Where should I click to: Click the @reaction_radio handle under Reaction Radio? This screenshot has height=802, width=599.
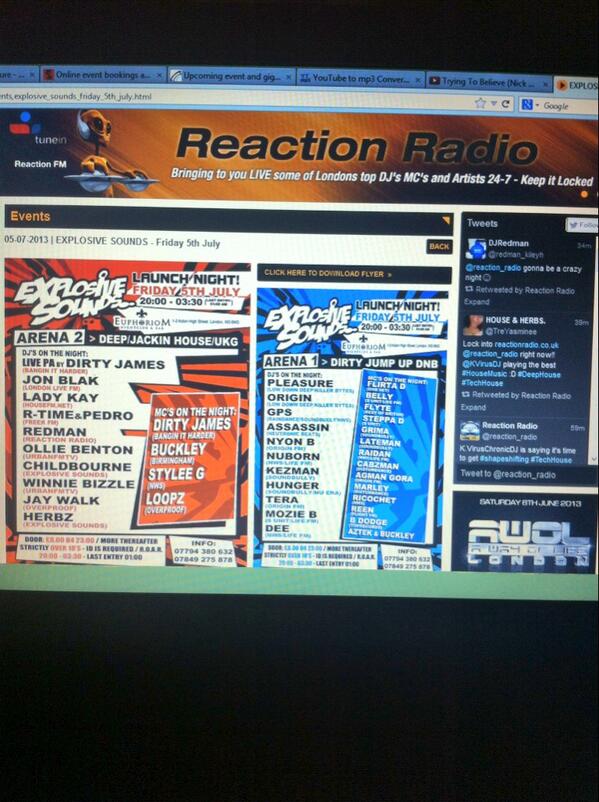click(x=509, y=437)
